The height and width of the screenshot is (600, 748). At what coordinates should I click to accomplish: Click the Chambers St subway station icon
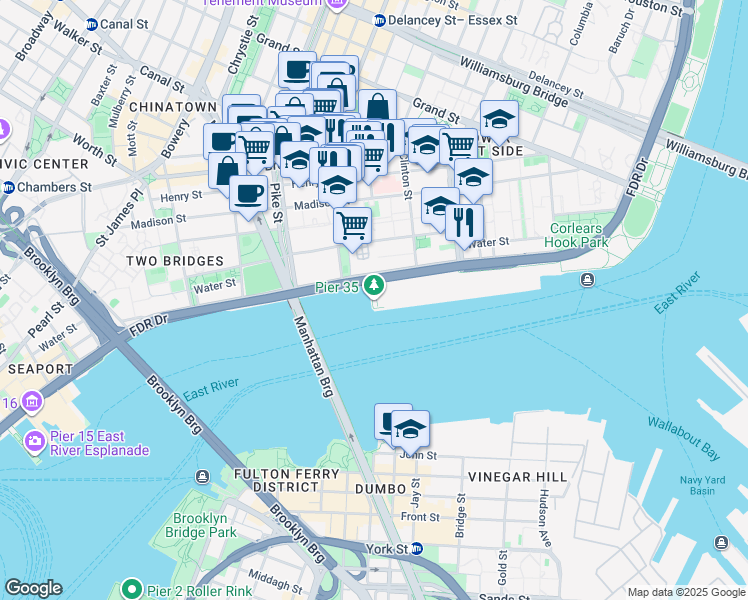pyautogui.click(x=8, y=187)
